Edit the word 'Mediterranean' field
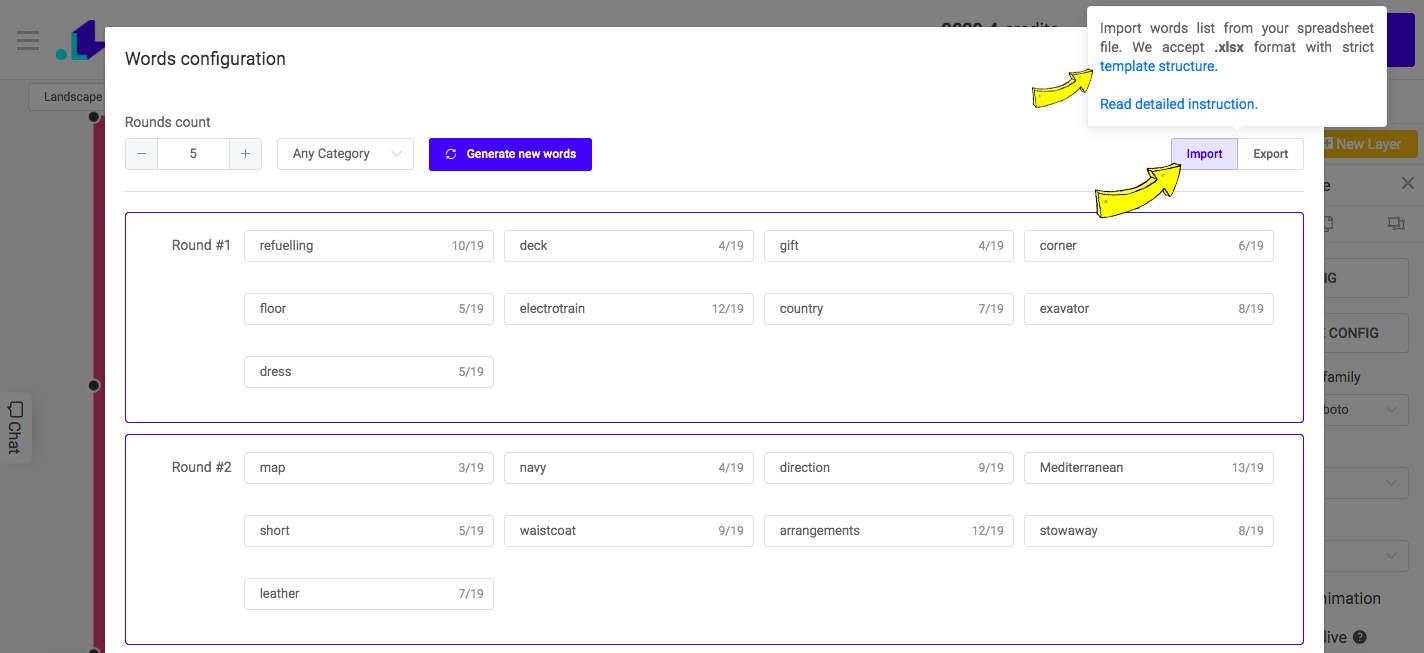This screenshot has height=653, width=1424. pos(1149,468)
